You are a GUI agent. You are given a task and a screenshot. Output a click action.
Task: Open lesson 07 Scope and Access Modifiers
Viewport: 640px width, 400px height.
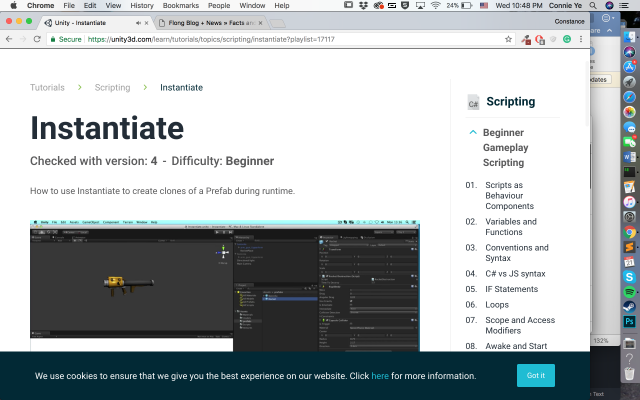(x=520, y=325)
